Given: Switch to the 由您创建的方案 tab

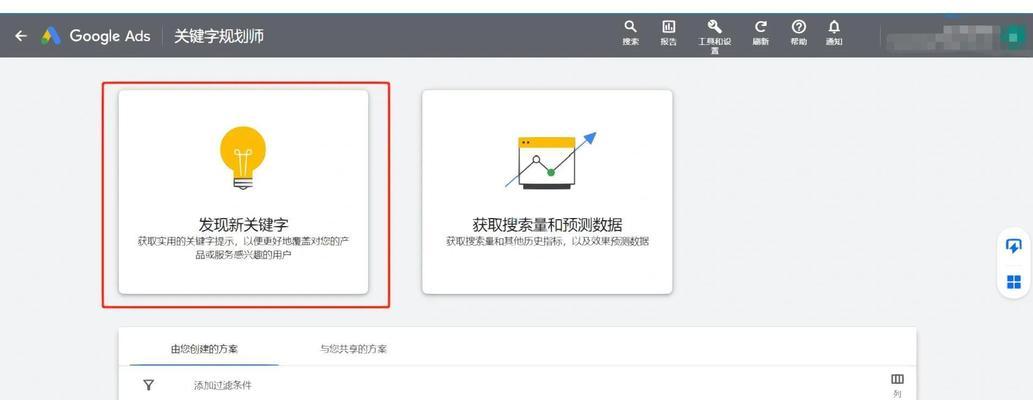Looking at the screenshot, I should 204,349.
